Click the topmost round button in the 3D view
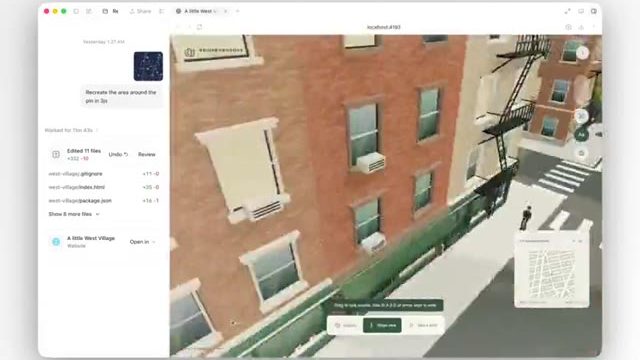The image size is (640, 360). point(582,53)
